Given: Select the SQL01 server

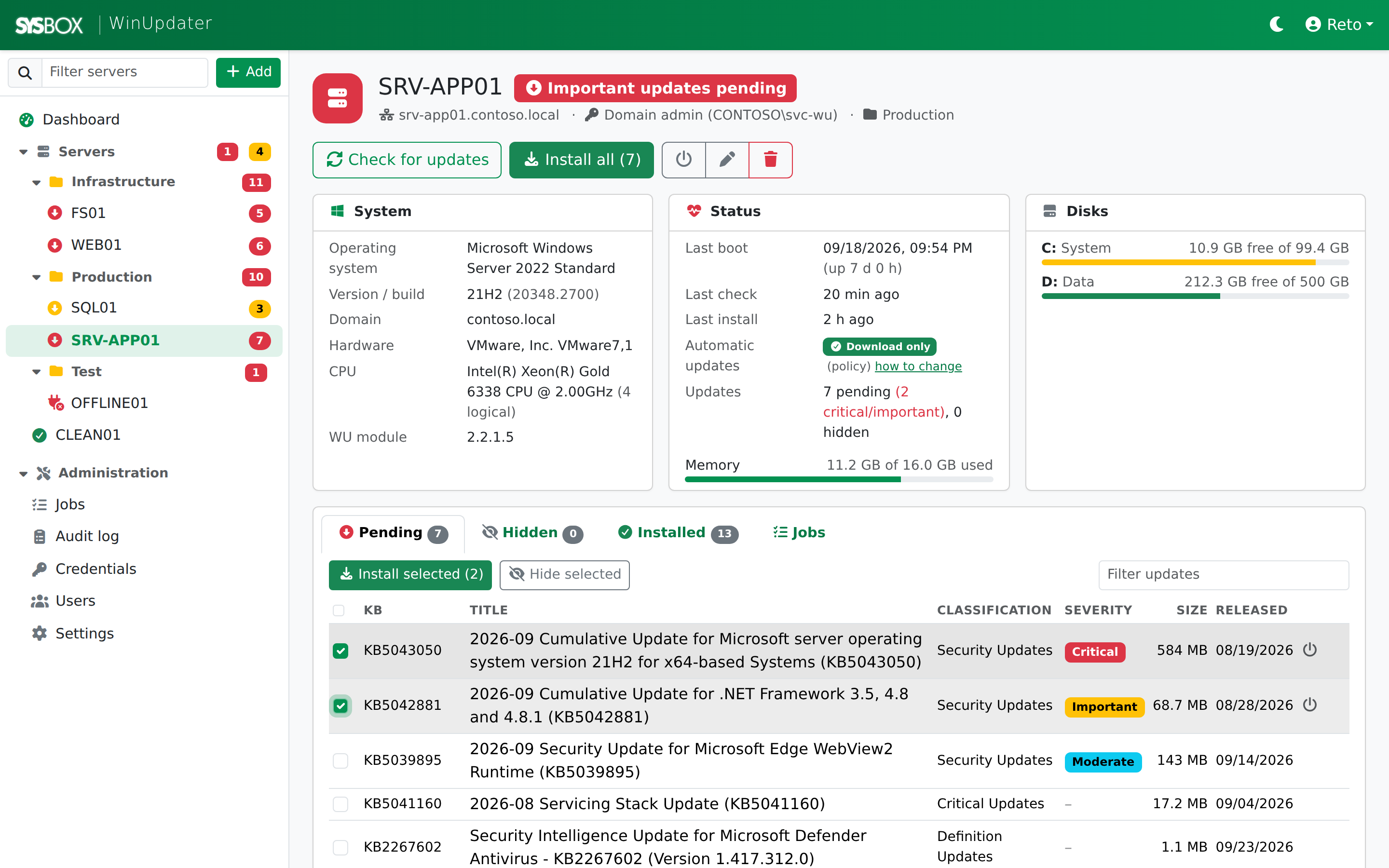Looking at the screenshot, I should pyautogui.click(x=144, y=308).
